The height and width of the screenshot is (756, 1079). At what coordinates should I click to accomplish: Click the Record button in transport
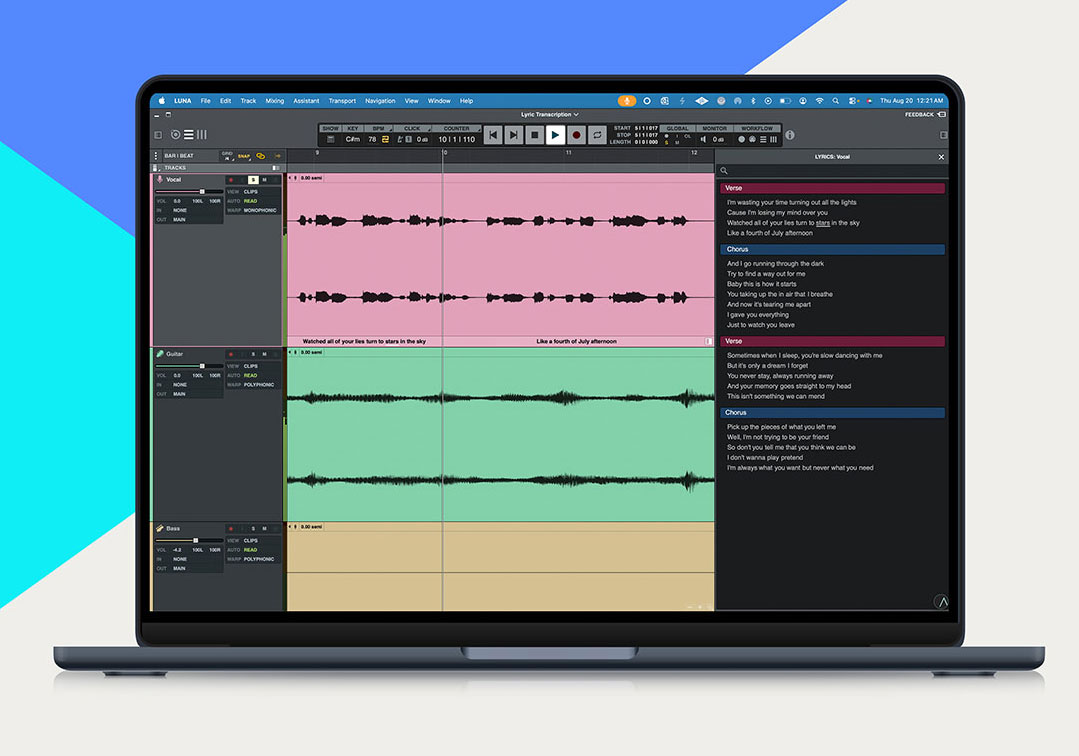pyautogui.click(x=577, y=135)
